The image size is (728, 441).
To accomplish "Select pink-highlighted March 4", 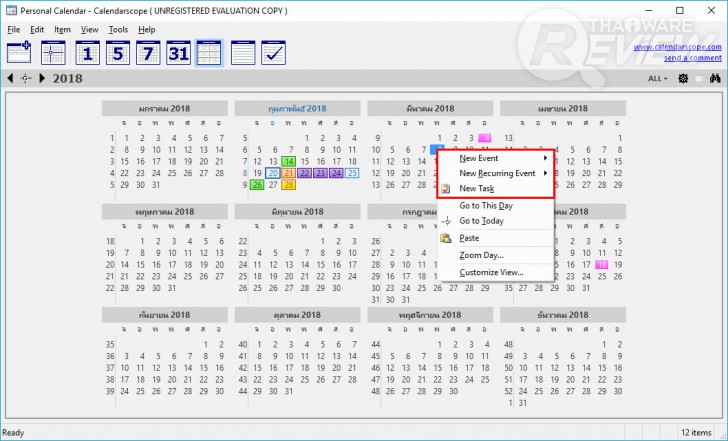I will coord(485,138).
